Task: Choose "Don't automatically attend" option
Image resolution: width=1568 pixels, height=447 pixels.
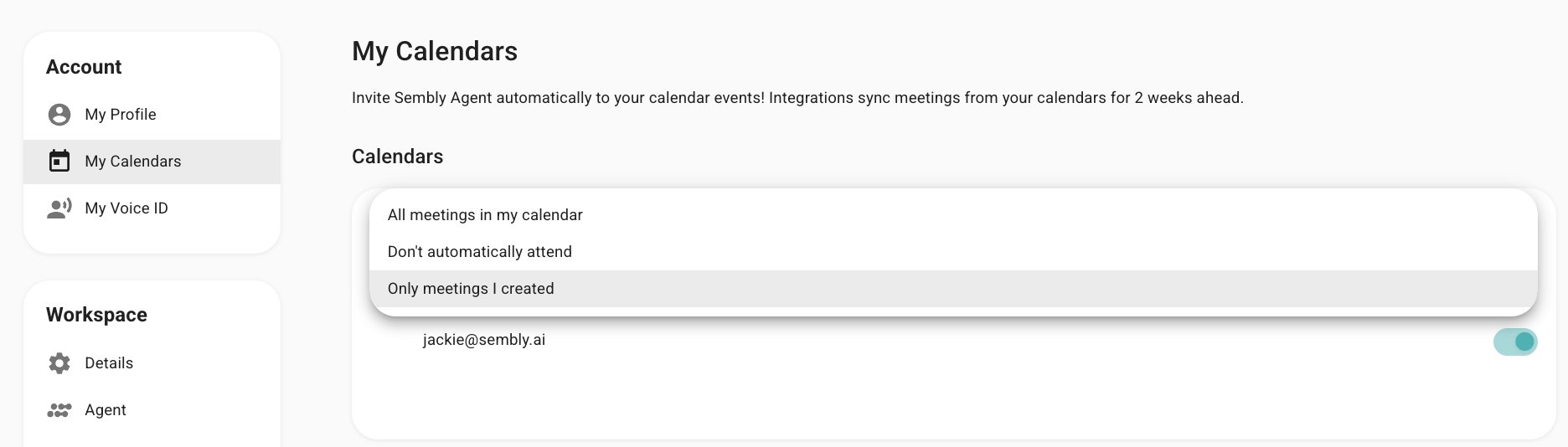Action: [479, 252]
